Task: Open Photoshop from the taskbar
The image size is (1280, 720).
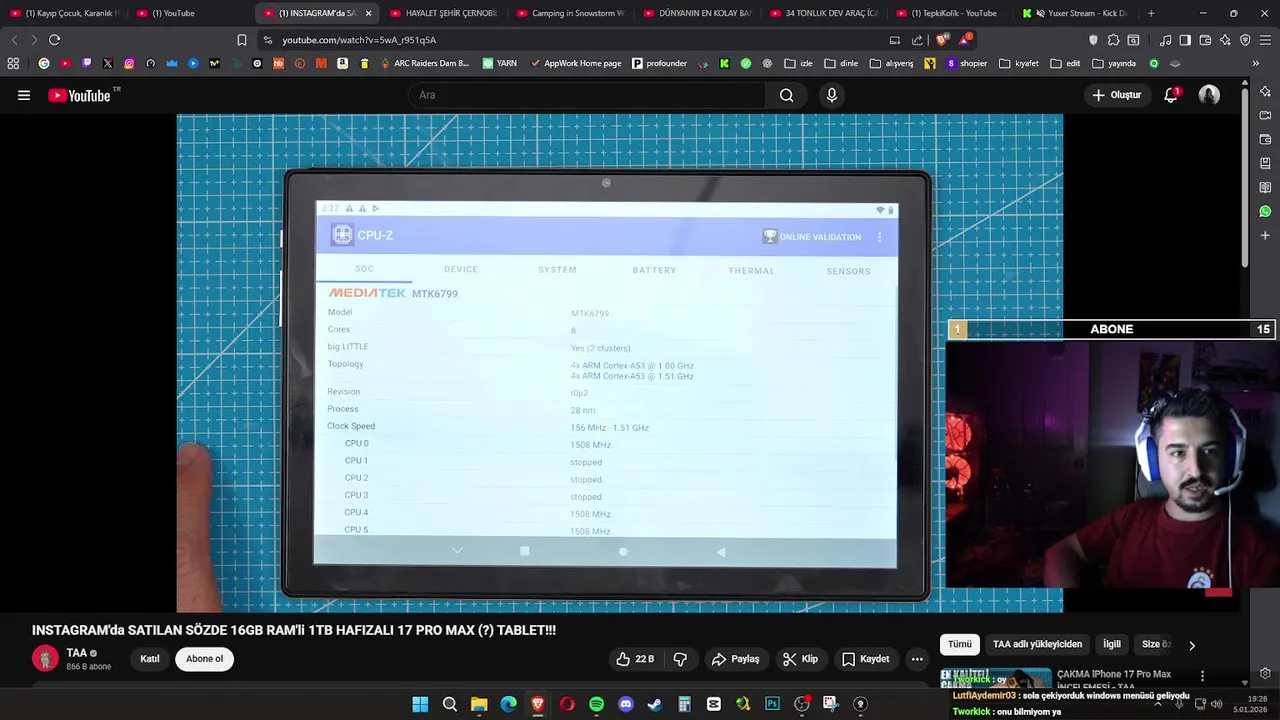Action: 772,704
